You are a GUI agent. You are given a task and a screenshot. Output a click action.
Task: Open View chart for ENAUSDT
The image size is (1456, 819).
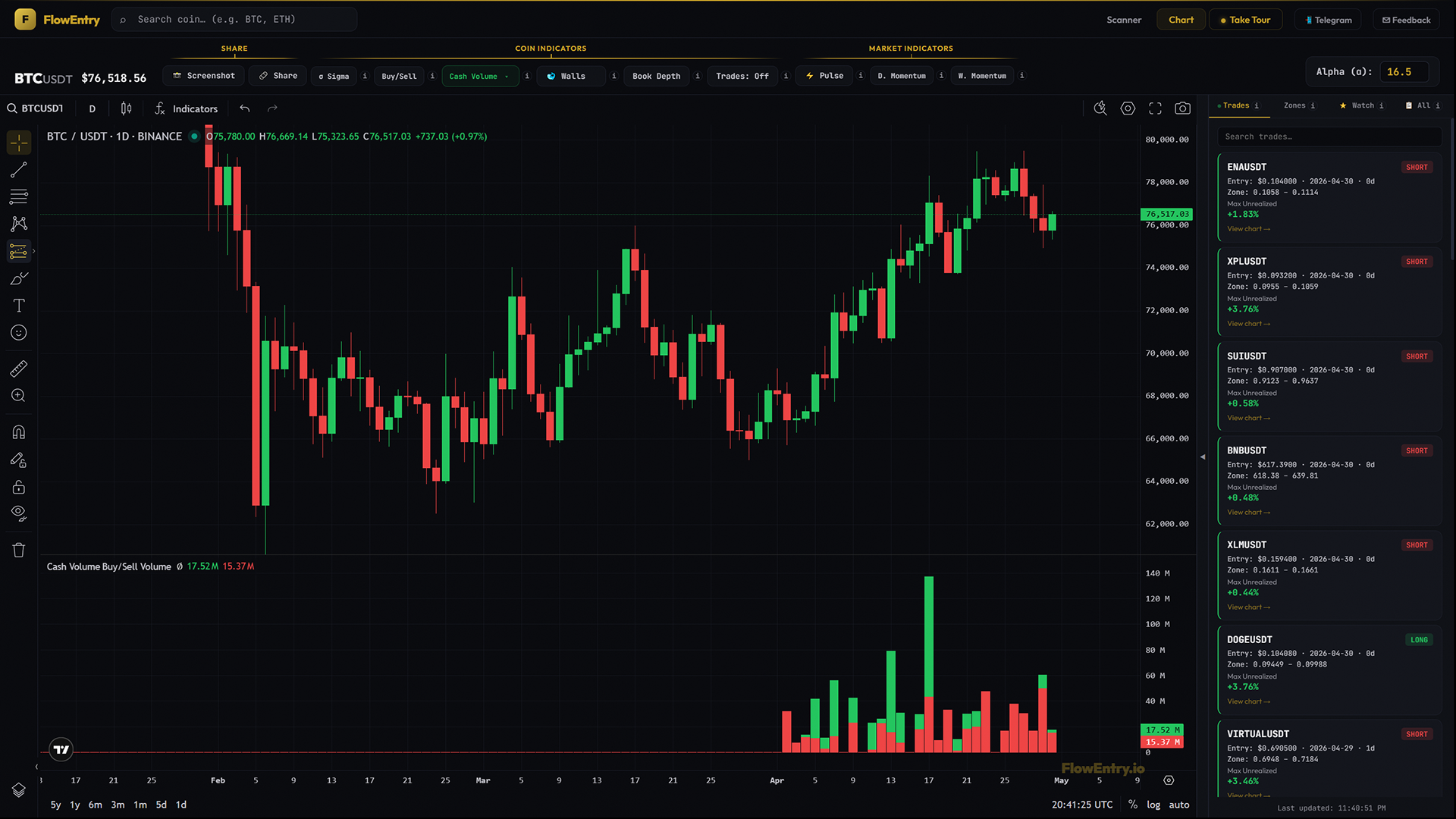tap(1248, 229)
